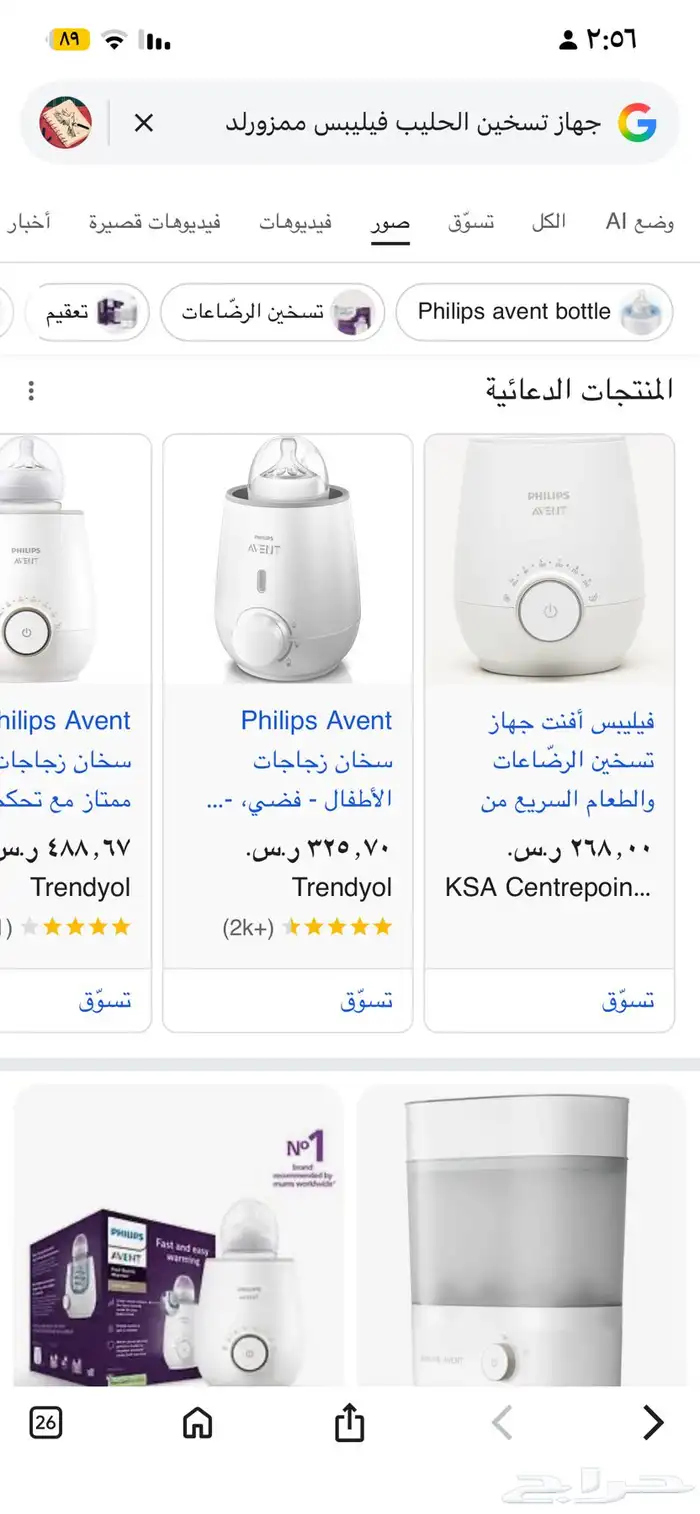Open the الكل results tab

click(x=548, y=222)
